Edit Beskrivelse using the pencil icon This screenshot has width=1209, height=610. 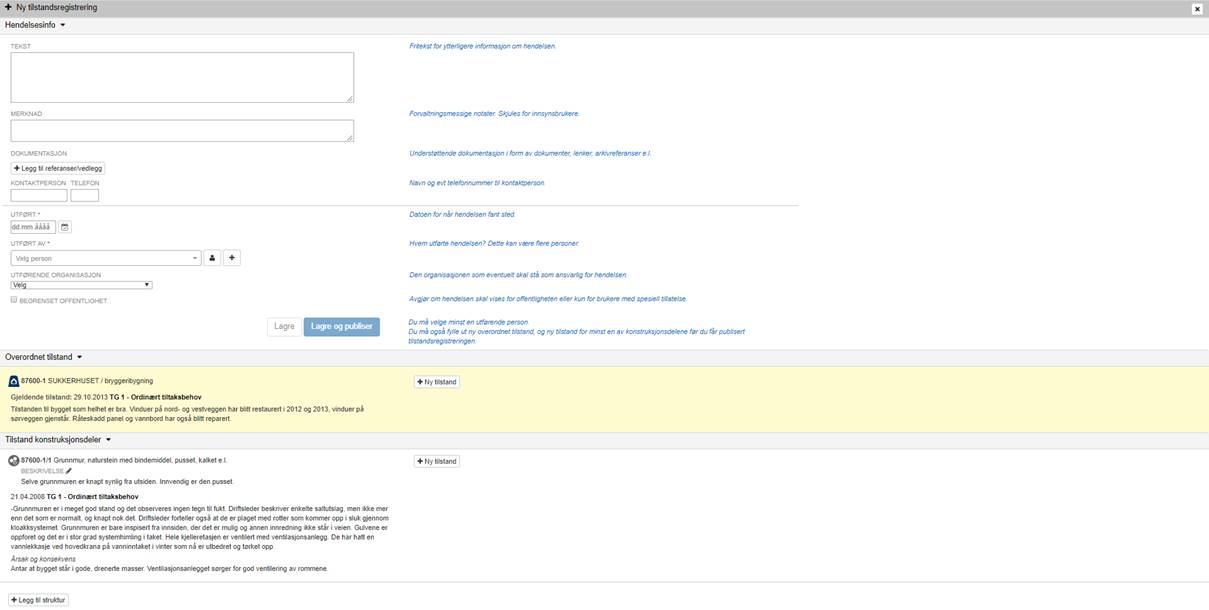[69, 470]
